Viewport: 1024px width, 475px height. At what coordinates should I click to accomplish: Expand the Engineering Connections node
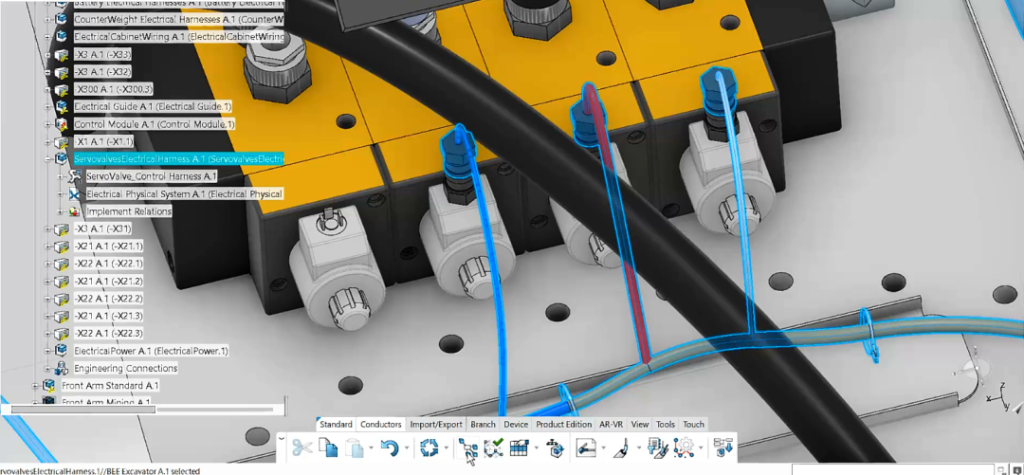pos(48,368)
